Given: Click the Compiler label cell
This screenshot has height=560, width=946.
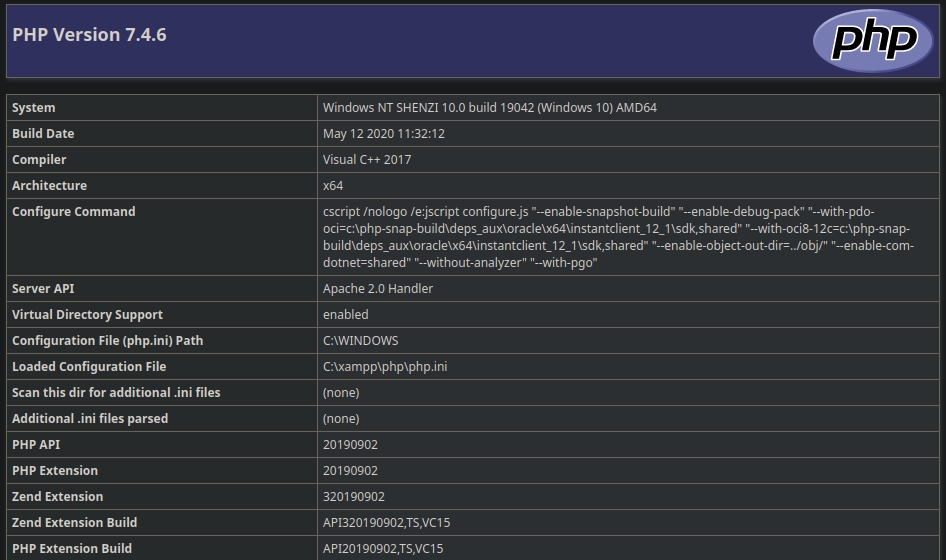Looking at the screenshot, I should point(39,160).
